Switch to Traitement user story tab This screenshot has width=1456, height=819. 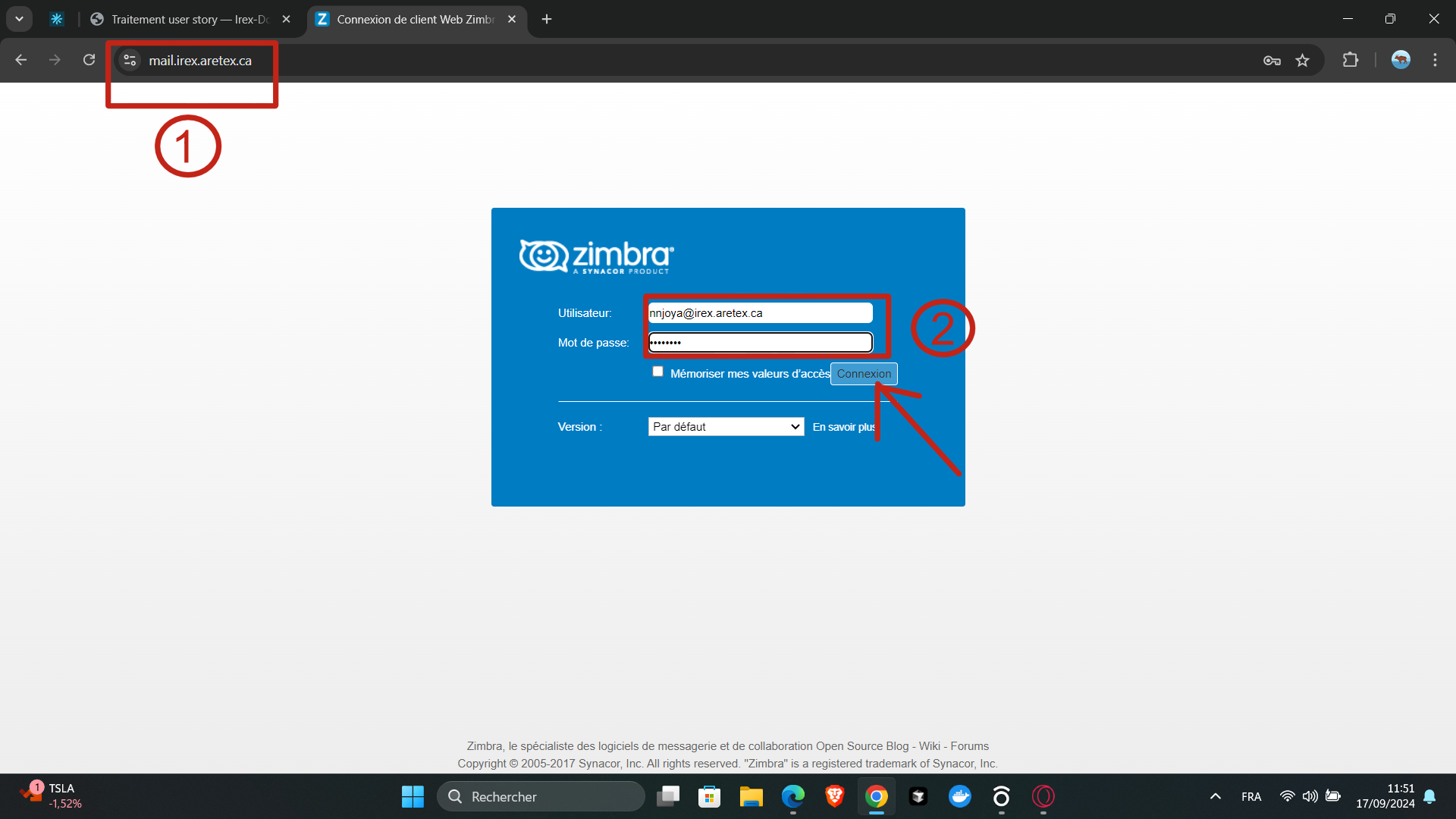190,19
